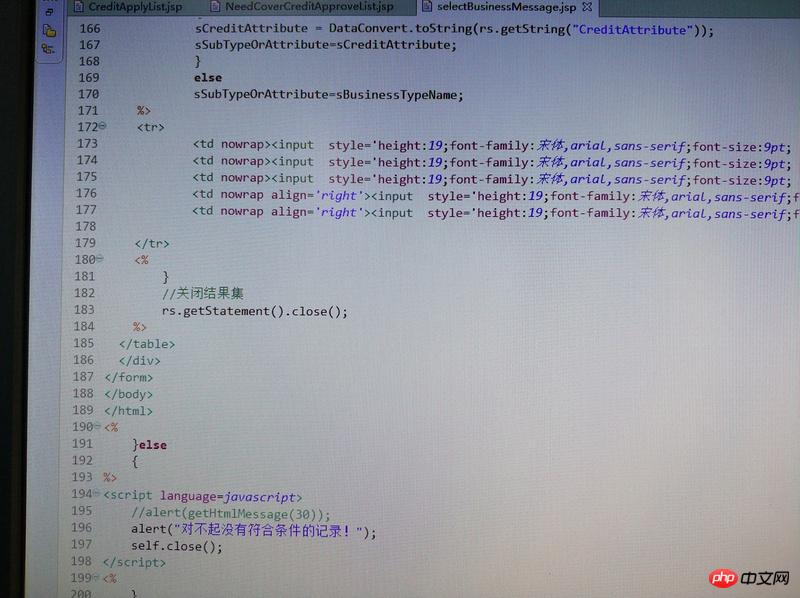Click the "<tr>" tag on line 172

click(x=151, y=127)
